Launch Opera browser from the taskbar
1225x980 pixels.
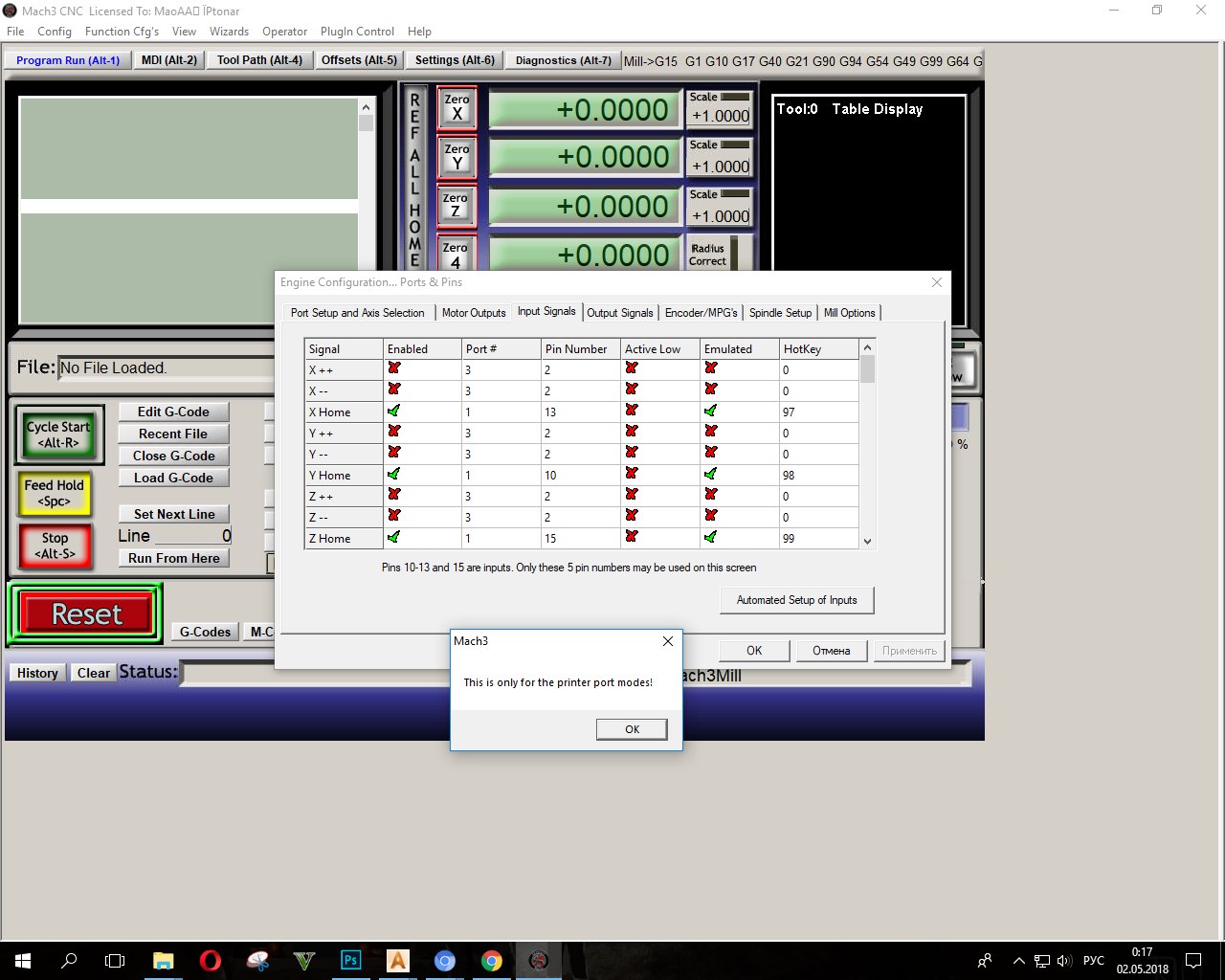(x=211, y=961)
